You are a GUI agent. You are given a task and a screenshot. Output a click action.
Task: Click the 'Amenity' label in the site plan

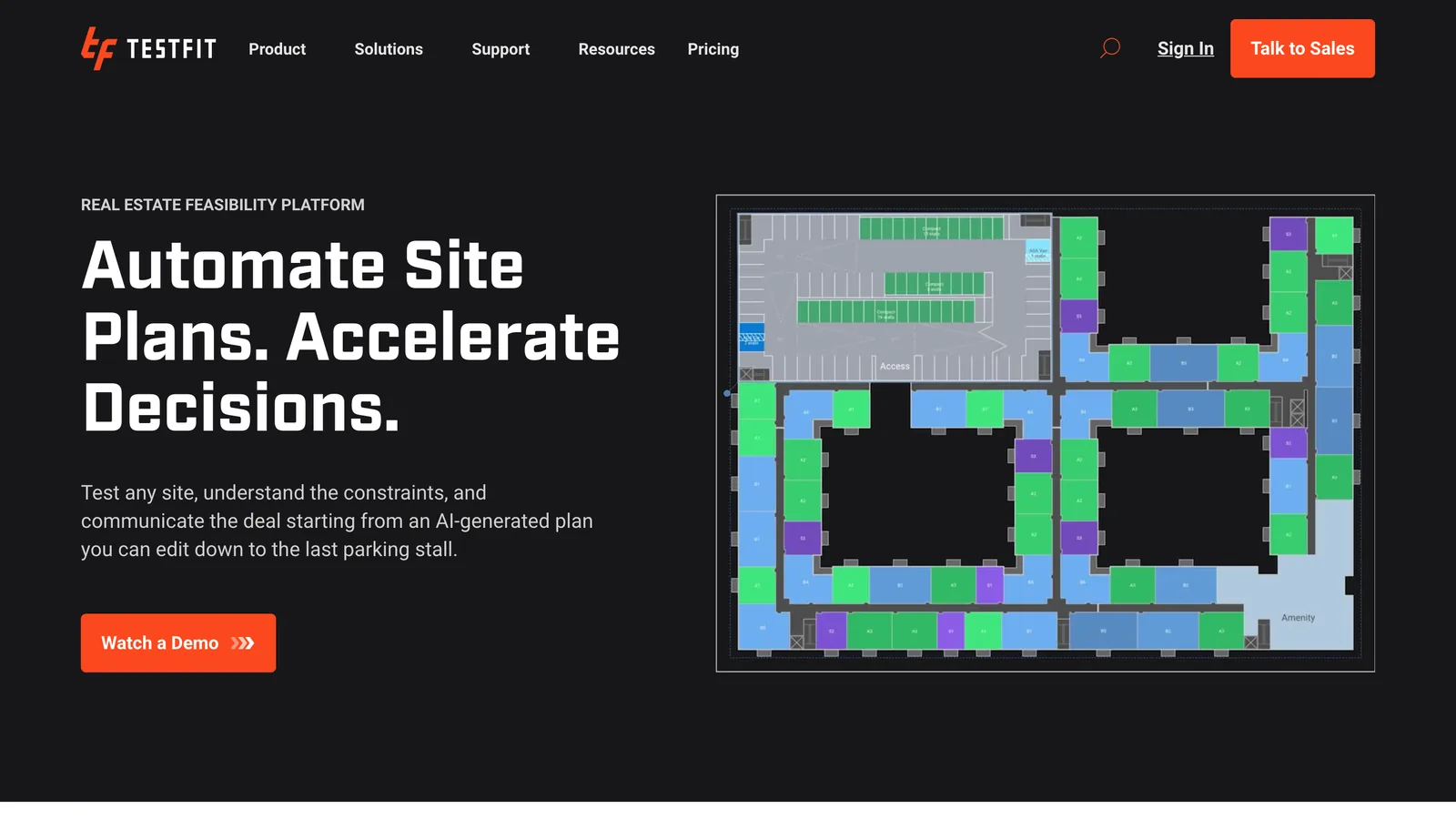1299,618
